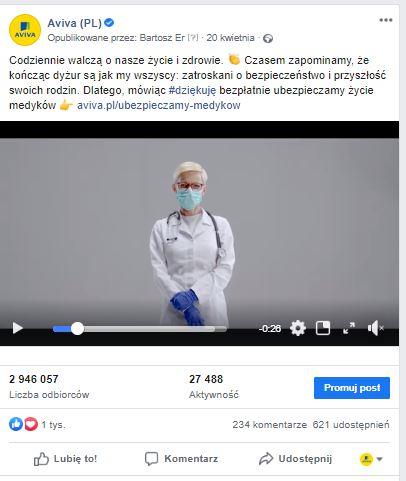The width and height of the screenshot is (406, 481).
Task: Click the globe public visibility icon
Action: [268, 38]
